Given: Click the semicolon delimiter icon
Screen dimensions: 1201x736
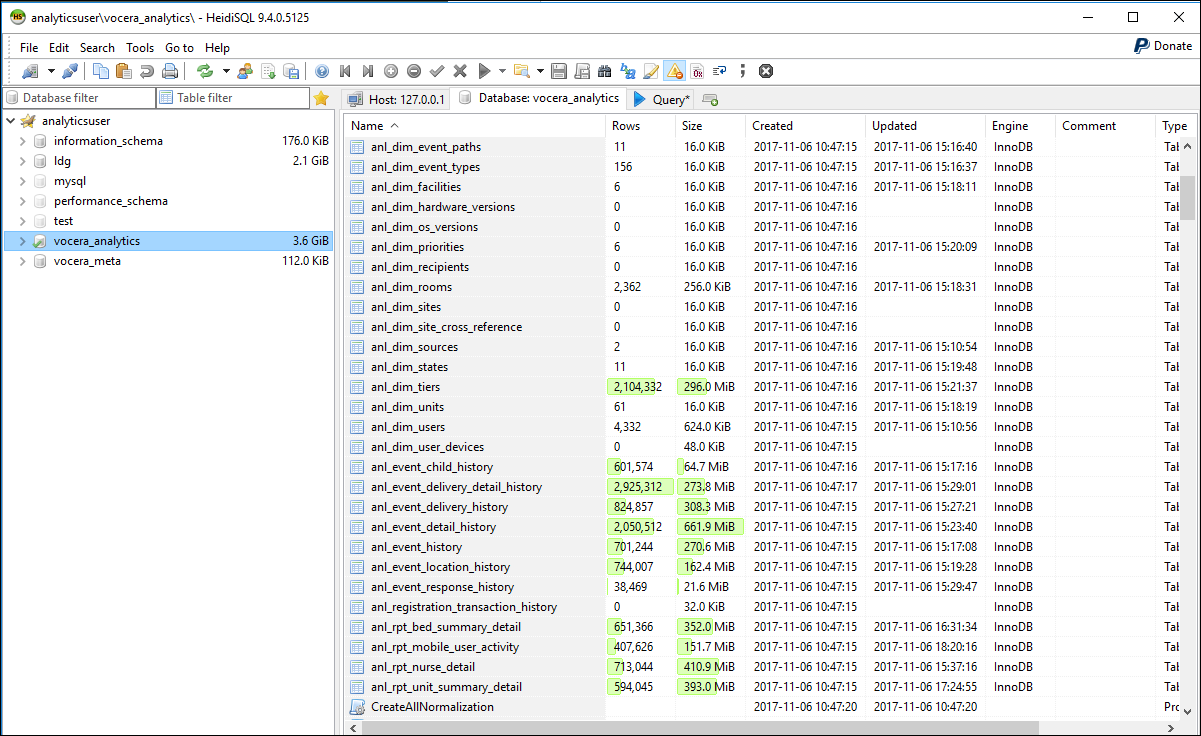Looking at the screenshot, I should click(743, 71).
